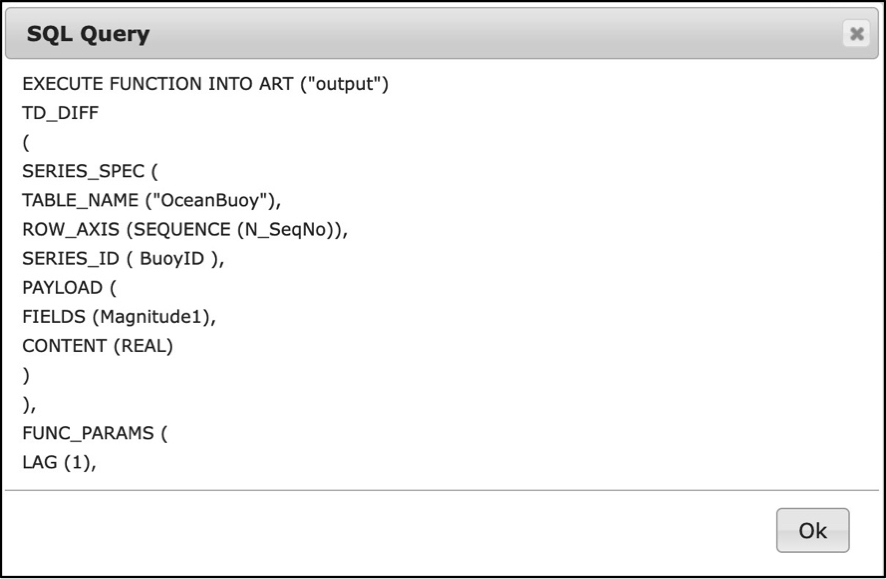886x579 pixels.
Task: Click the BuoyID identifier text
Action: pos(172,258)
